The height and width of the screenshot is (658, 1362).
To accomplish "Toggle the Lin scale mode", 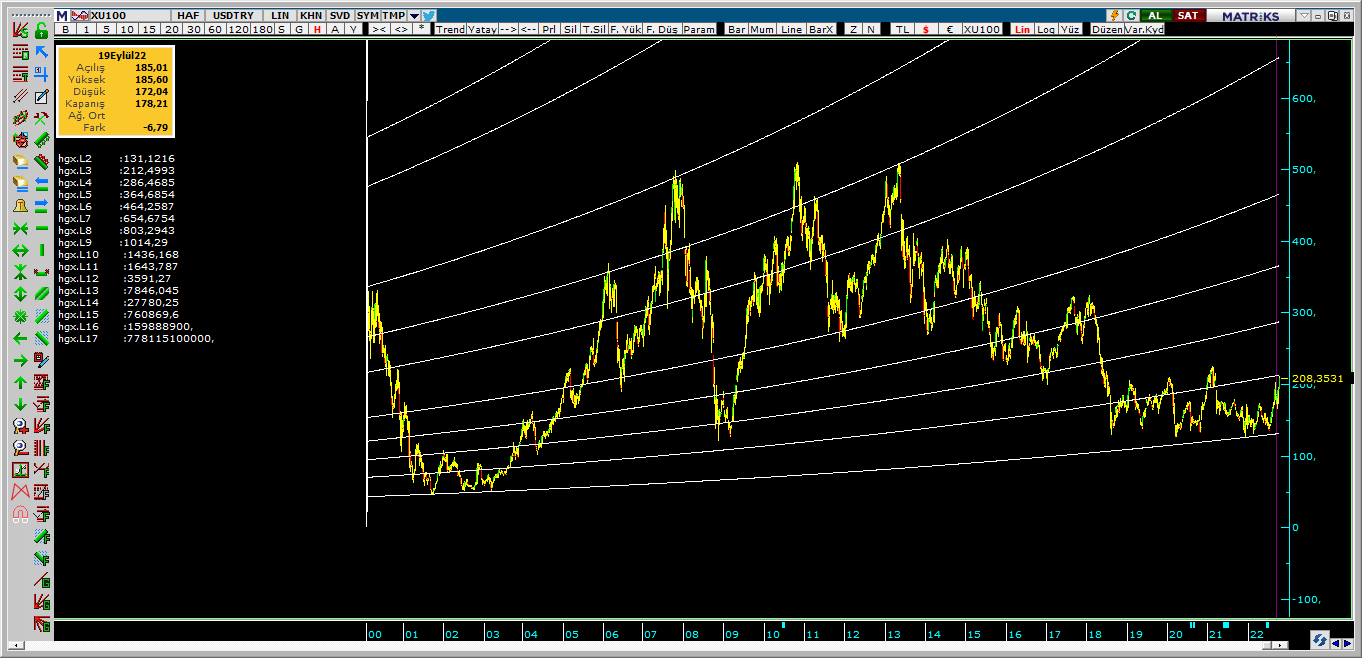I will [x=1022, y=29].
